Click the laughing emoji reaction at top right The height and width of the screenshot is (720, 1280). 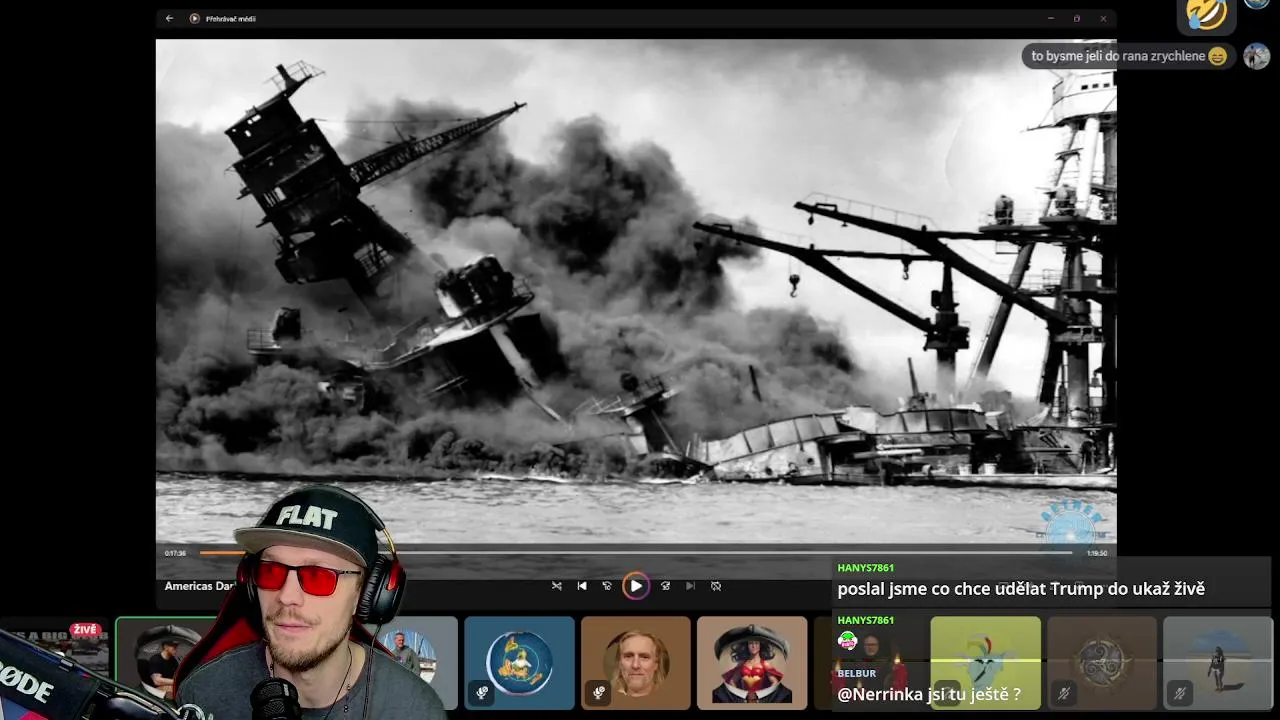pos(1206,13)
